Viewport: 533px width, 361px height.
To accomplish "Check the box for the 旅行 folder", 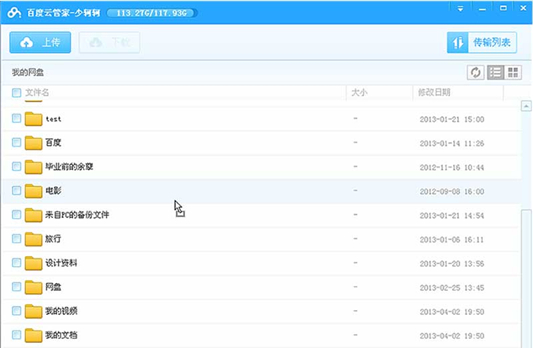I will (16, 239).
